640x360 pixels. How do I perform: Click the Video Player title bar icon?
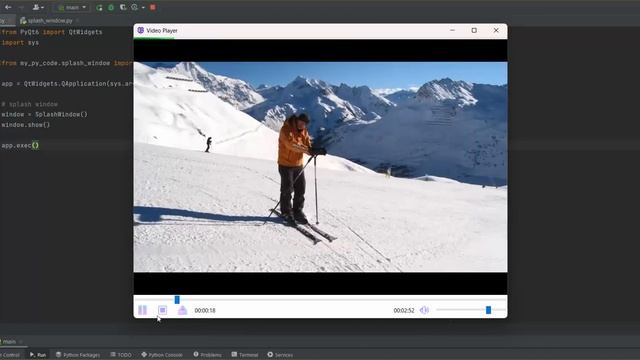141,30
